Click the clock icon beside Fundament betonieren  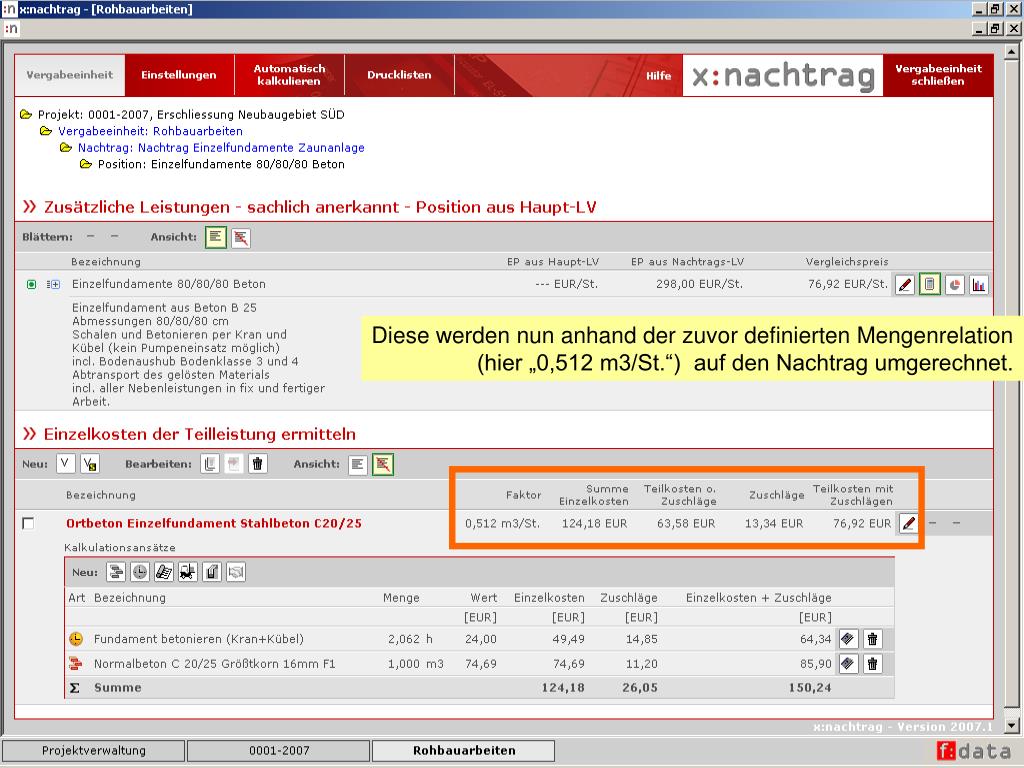tap(76, 639)
